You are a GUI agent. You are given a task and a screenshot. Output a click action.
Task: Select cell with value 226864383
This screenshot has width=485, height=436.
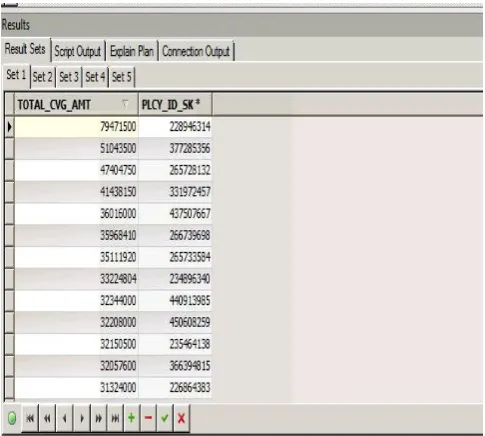pyautogui.click(x=175, y=387)
